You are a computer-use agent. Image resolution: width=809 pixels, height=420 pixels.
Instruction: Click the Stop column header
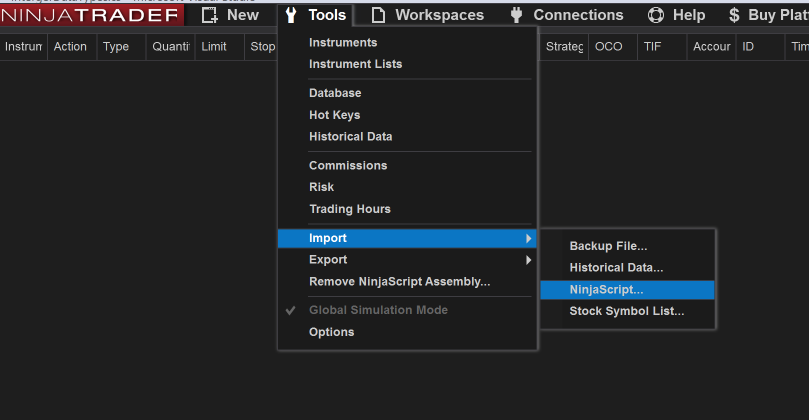[261, 46]
